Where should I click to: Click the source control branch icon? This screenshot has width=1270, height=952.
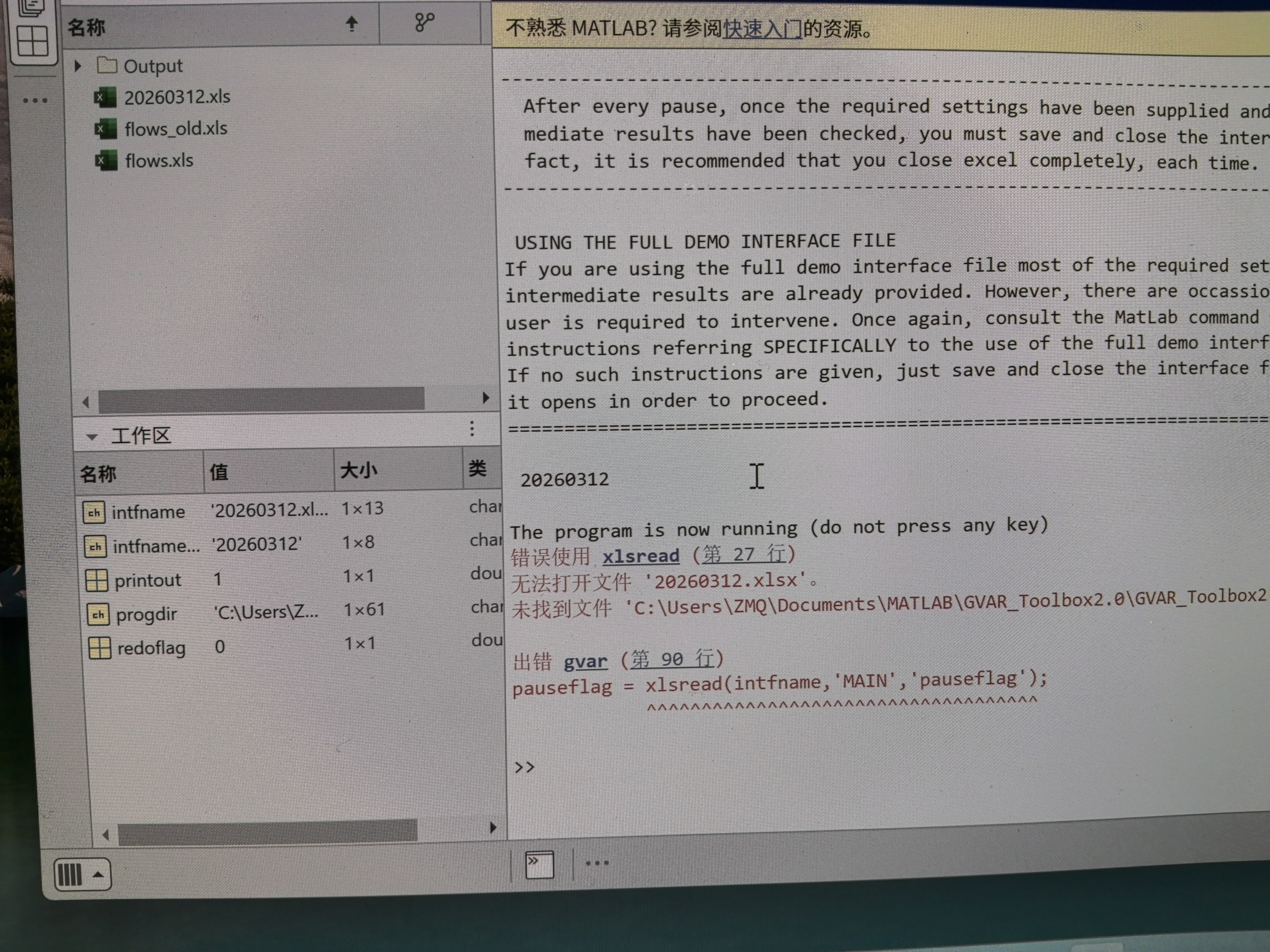click(x=424, y=23)
